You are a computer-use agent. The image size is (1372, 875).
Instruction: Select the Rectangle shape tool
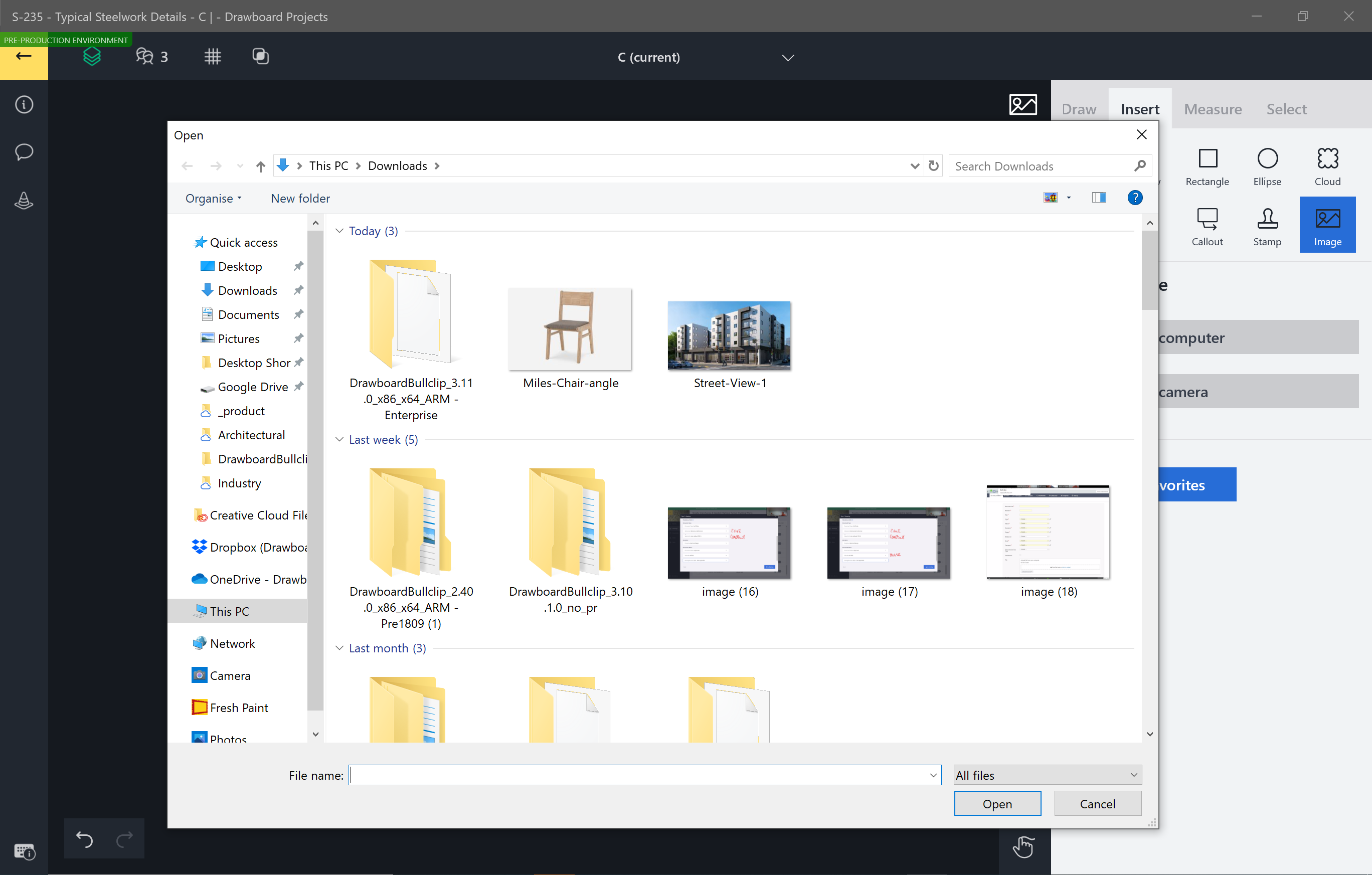(x=1207, y=166)
